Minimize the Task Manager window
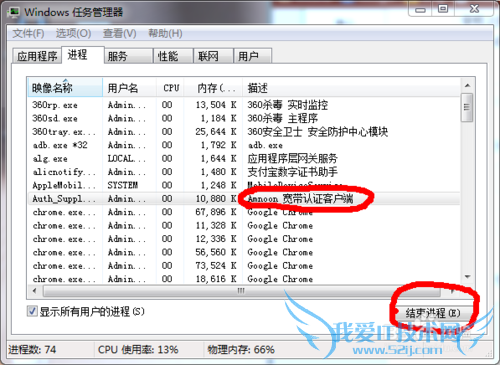Screen dimensions: 500x365 420,9
